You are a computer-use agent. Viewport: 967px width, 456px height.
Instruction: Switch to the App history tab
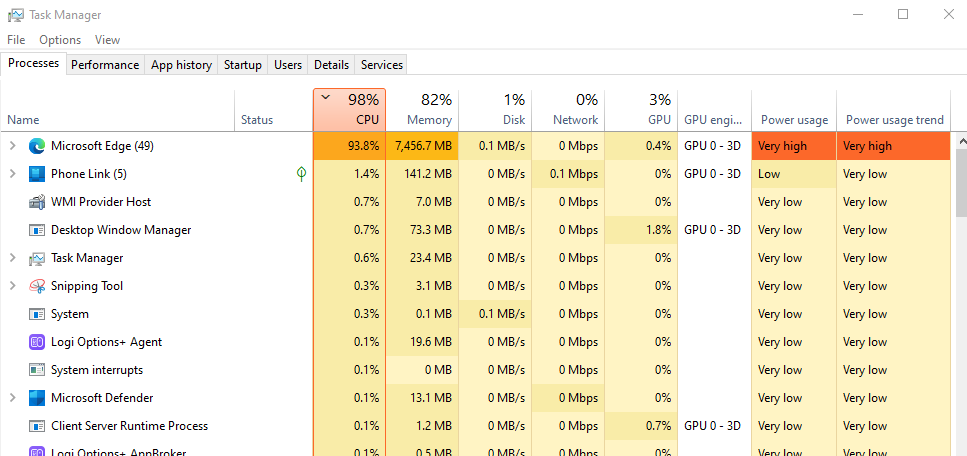181,65
